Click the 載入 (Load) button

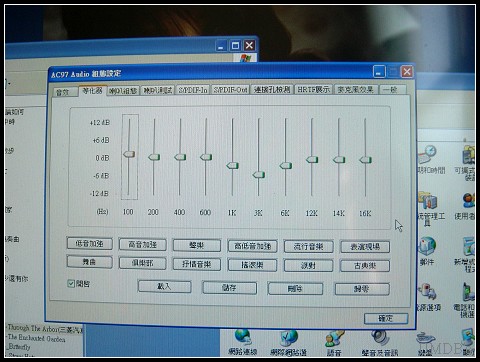(164, 286)
